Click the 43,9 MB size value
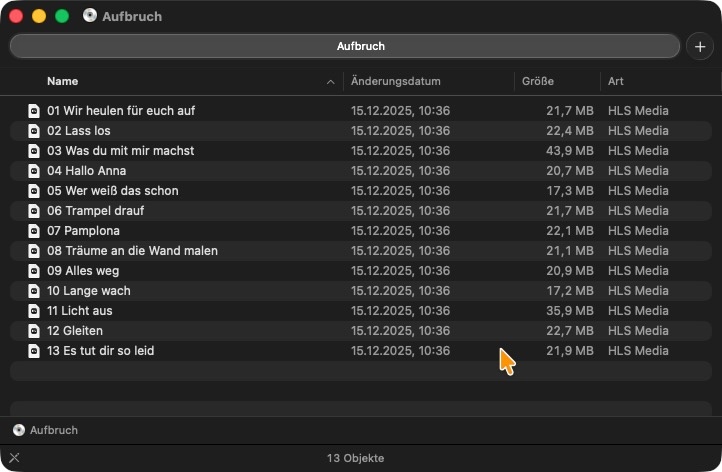The height and width of the screenshot is (472, 722). [x=570, y=151]
